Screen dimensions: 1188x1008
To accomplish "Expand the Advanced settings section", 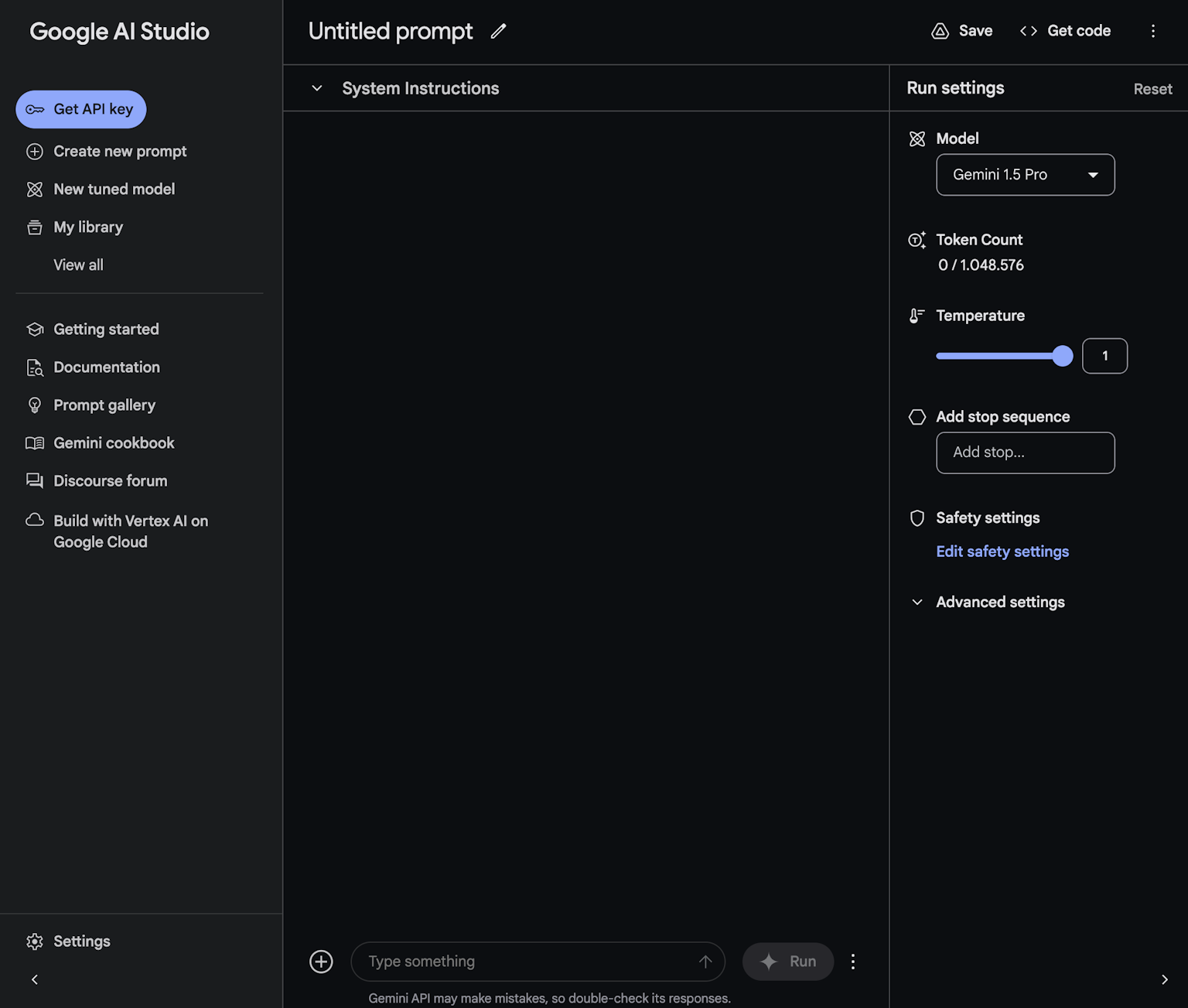I will pos(999,602).
